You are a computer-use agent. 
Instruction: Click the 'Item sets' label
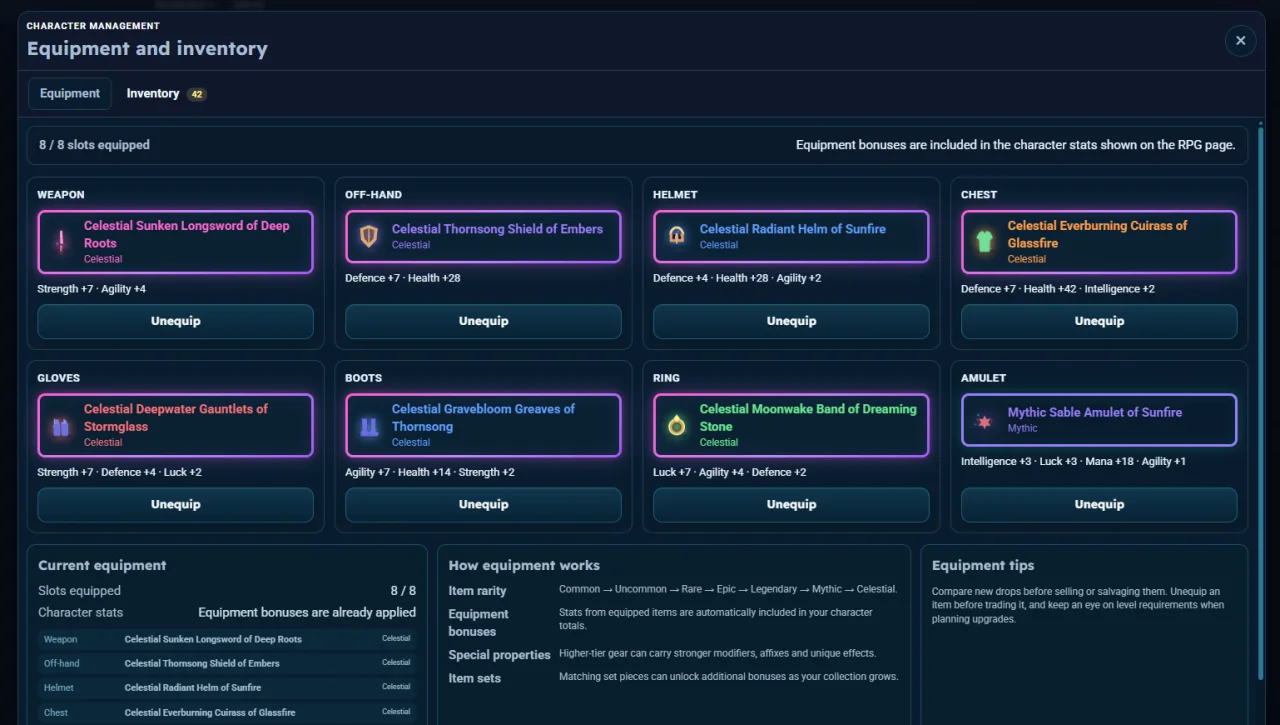tap(474, 678)
